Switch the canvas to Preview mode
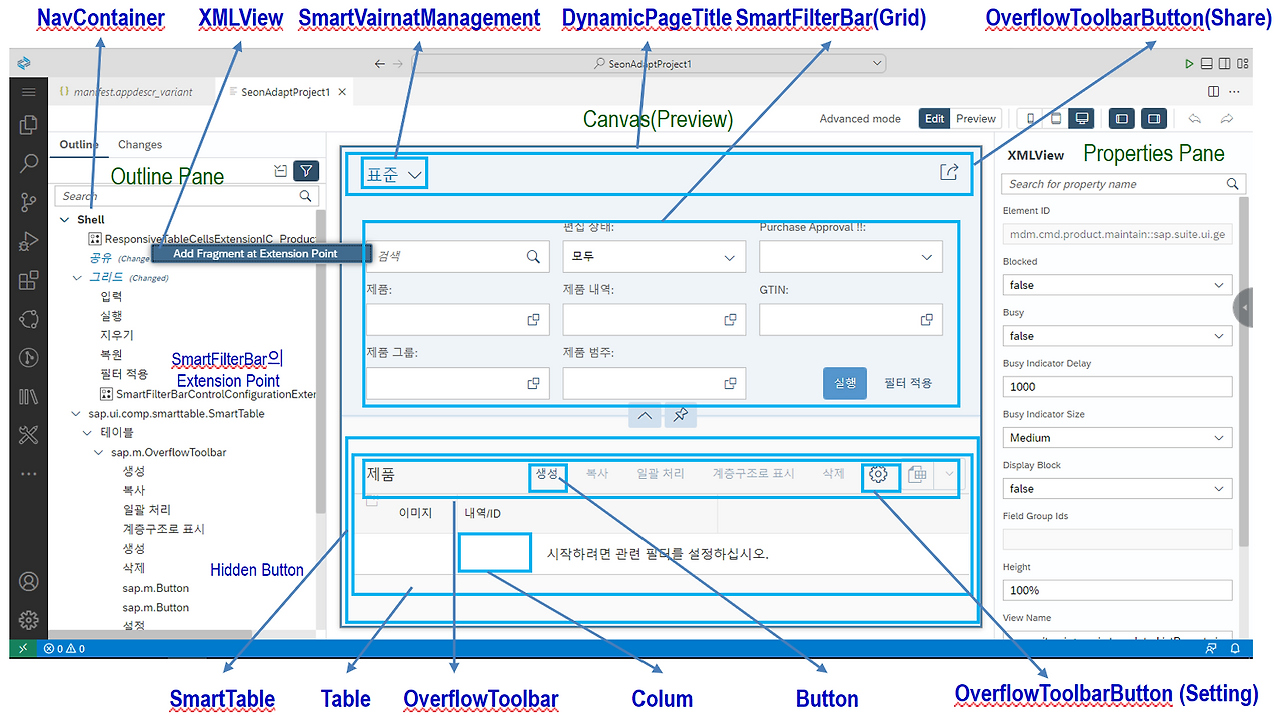This screenshot has width=1280, height=716. 975,117
